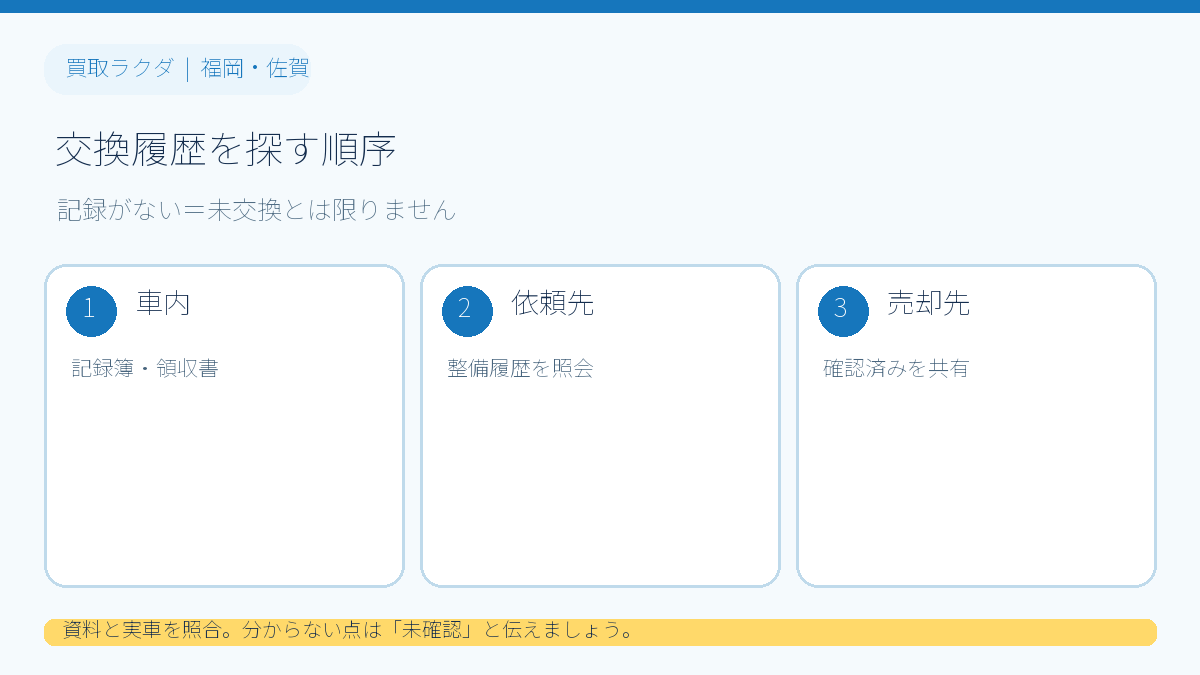
Task: Click the number 2 circle badge
Action: [x=467, y=311]
